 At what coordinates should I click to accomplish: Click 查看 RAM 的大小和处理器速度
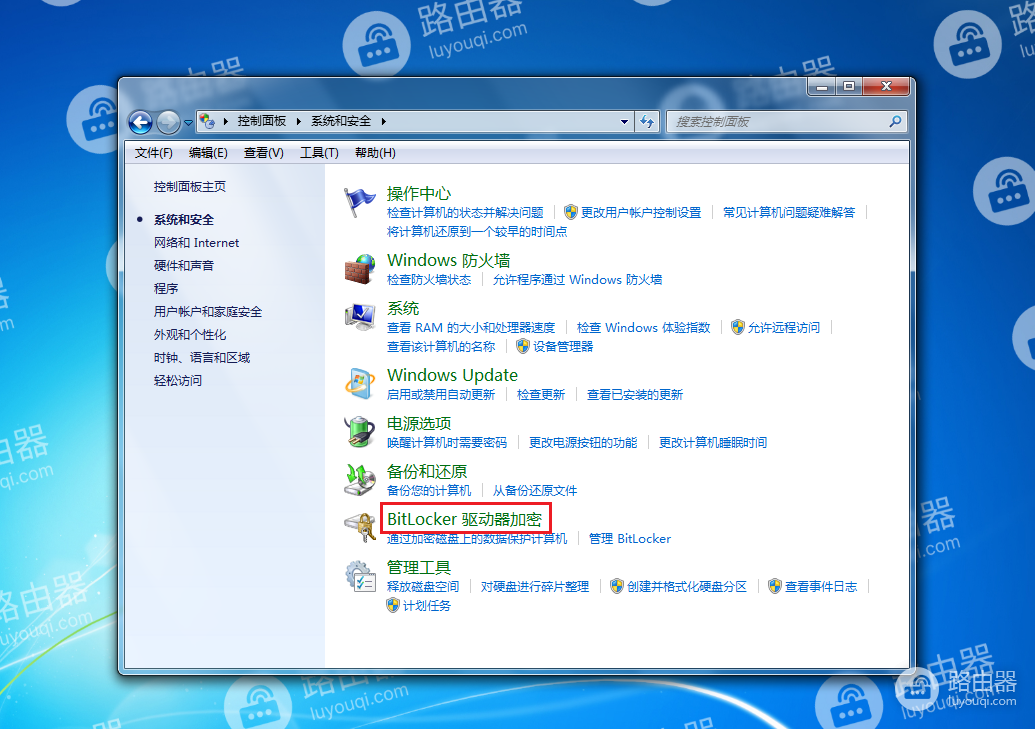pyautogui.click(x=471, y=328)
